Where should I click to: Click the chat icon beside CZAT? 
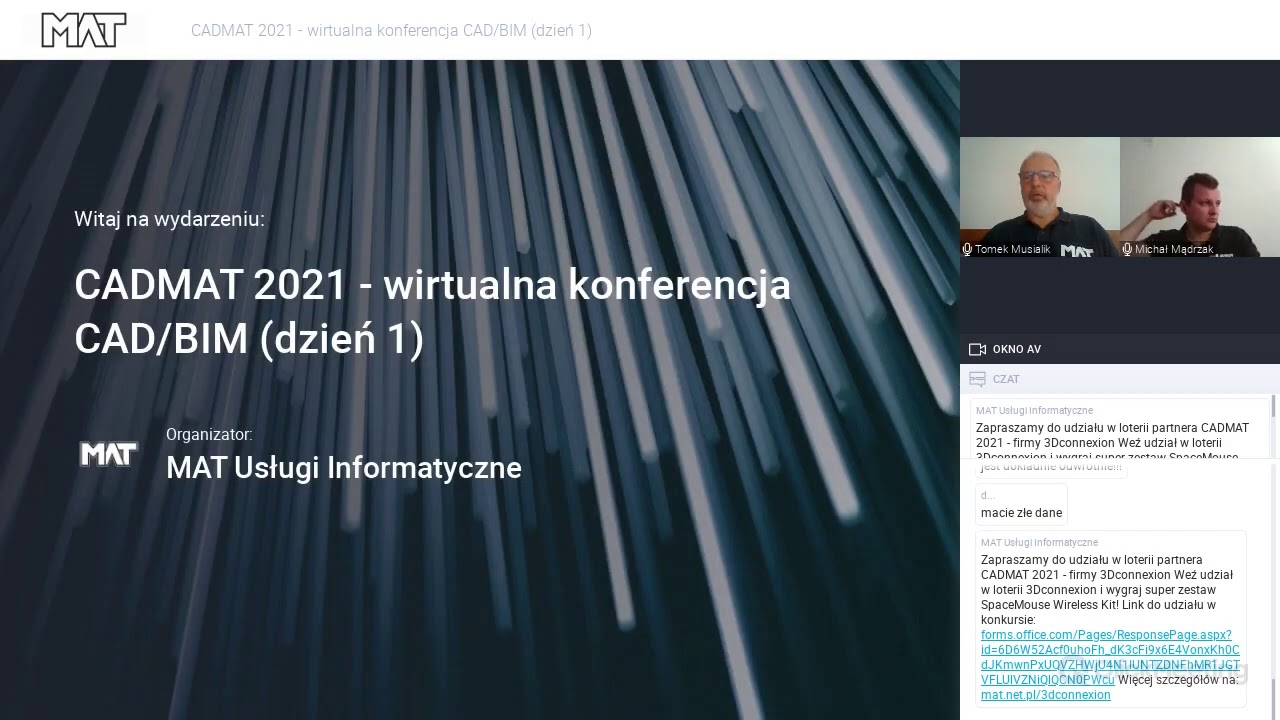click(978, 379)
